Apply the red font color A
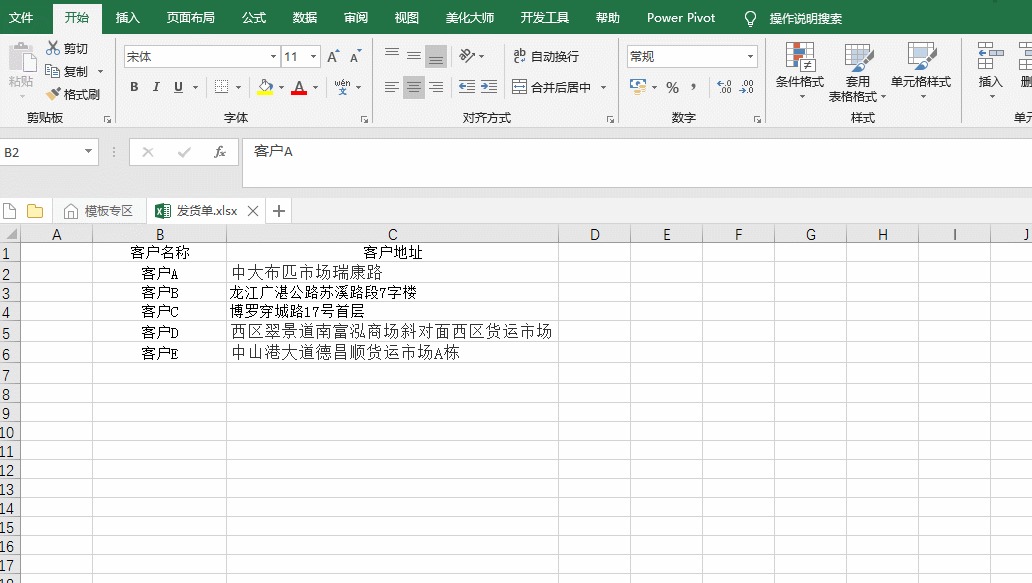 299,87
